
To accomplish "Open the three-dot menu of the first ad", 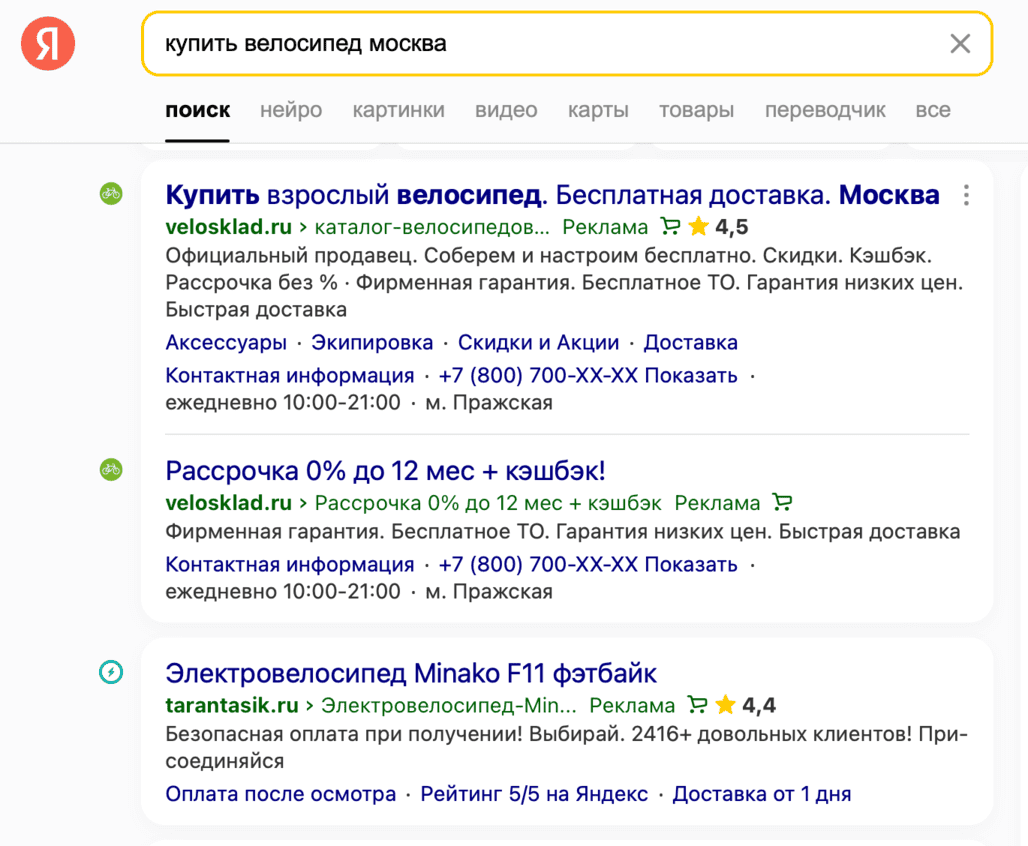I will [x=966, y=195].
